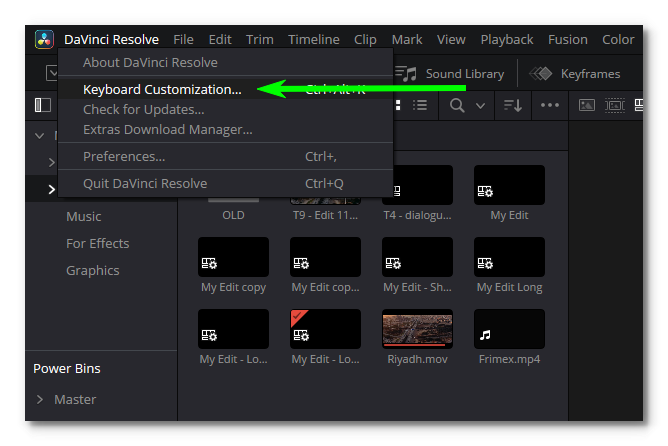
Task: Open the Keyframes panel
Action: coord(590,74)
